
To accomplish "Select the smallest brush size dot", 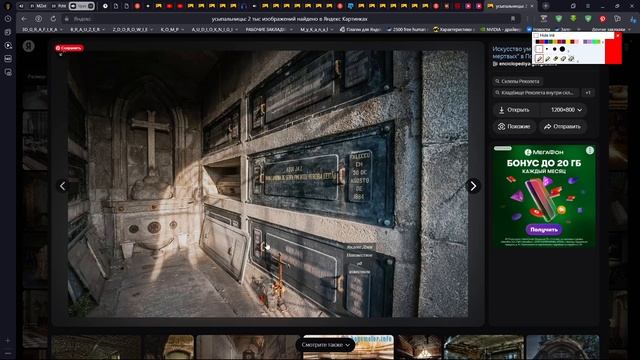I will (x=547, y=49).
